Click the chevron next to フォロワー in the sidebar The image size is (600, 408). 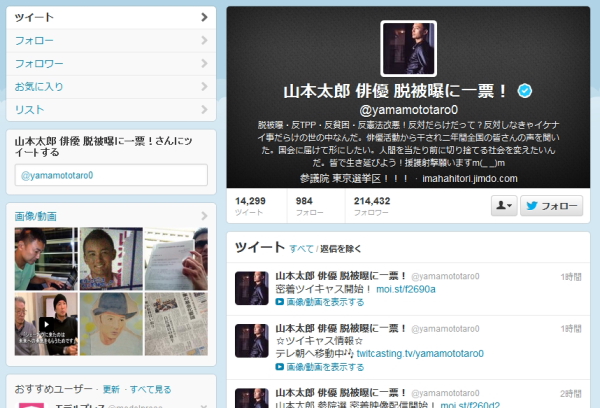[204, 63]
